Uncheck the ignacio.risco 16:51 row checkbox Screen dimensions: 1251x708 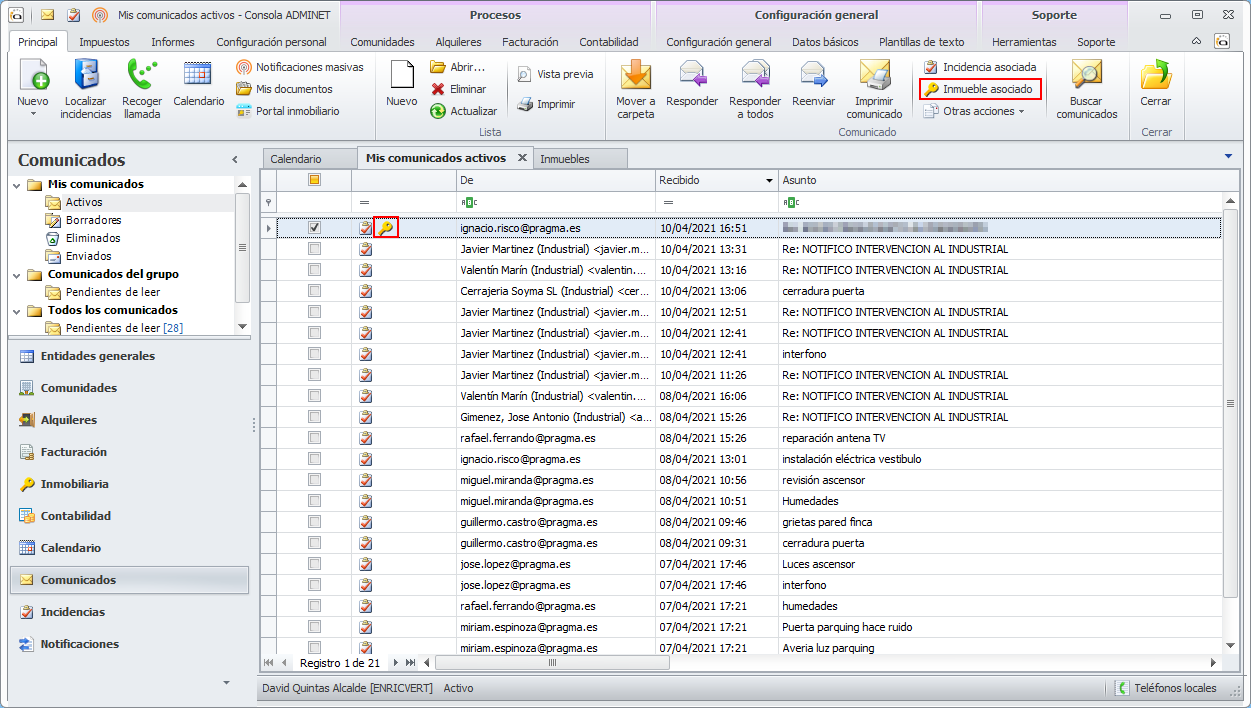pos(315,228)
